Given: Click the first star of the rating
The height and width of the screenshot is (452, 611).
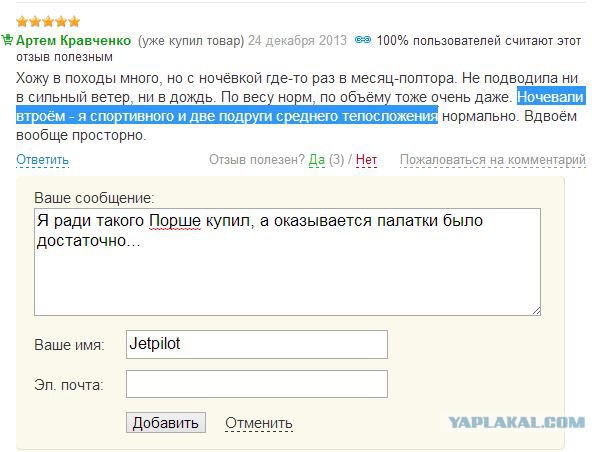Looking at the screenshot, I should click(22, 21).
